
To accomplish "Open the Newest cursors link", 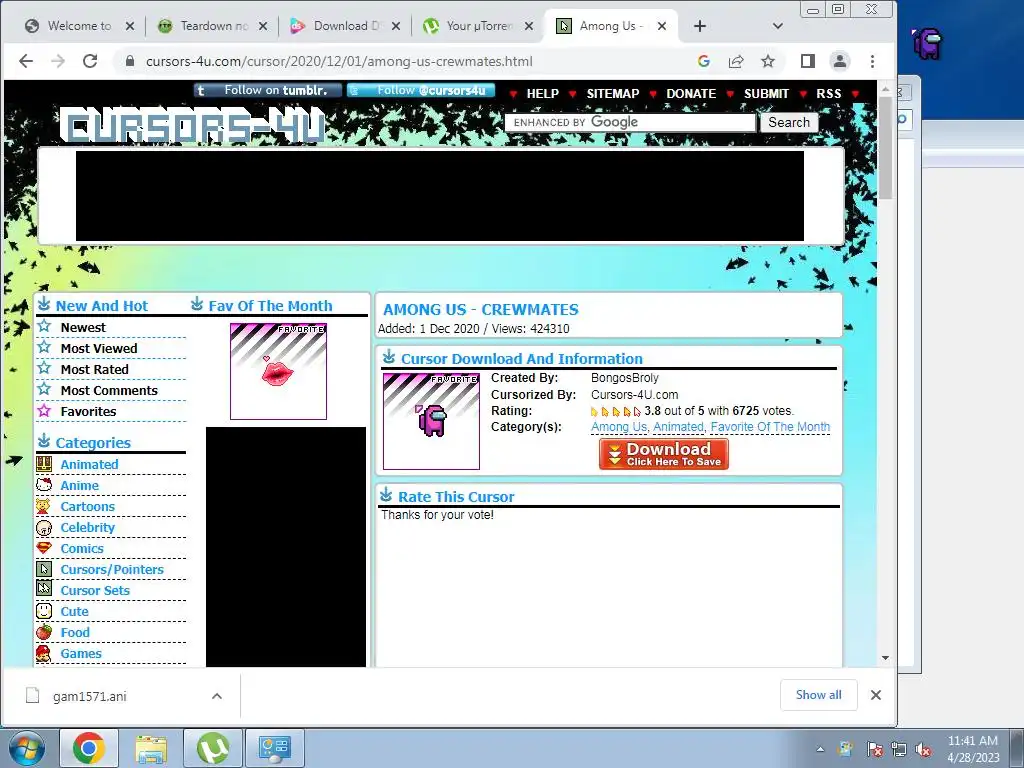I will (83, 327).
